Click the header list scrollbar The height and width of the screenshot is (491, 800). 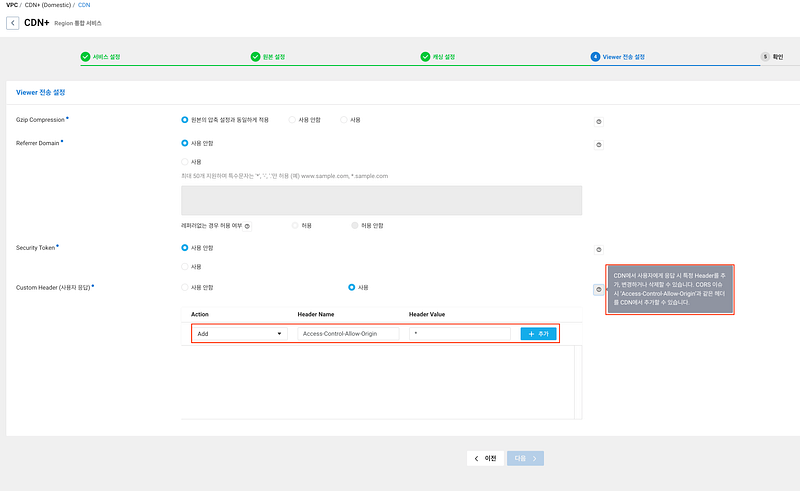(x=578, y=382)
